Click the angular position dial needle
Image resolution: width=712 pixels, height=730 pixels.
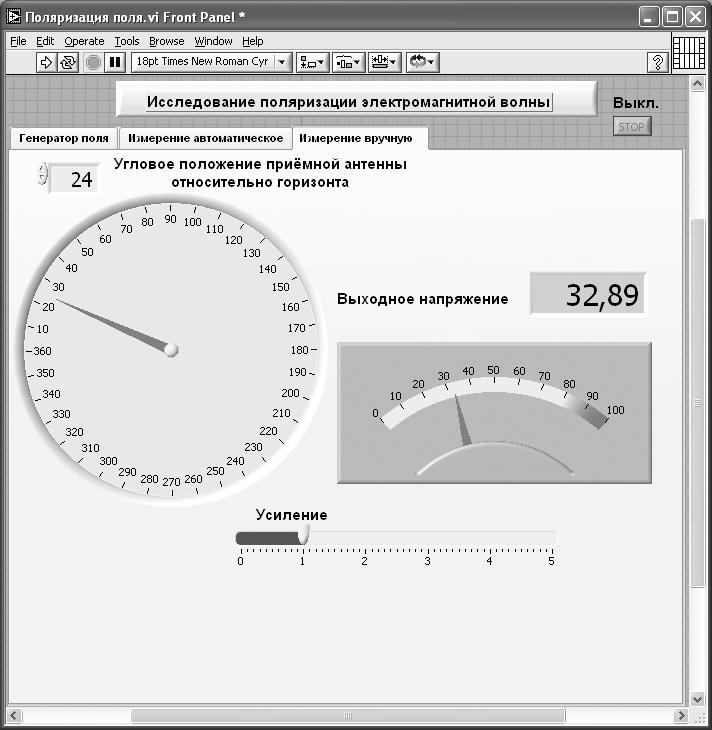[x=114, y=325]
